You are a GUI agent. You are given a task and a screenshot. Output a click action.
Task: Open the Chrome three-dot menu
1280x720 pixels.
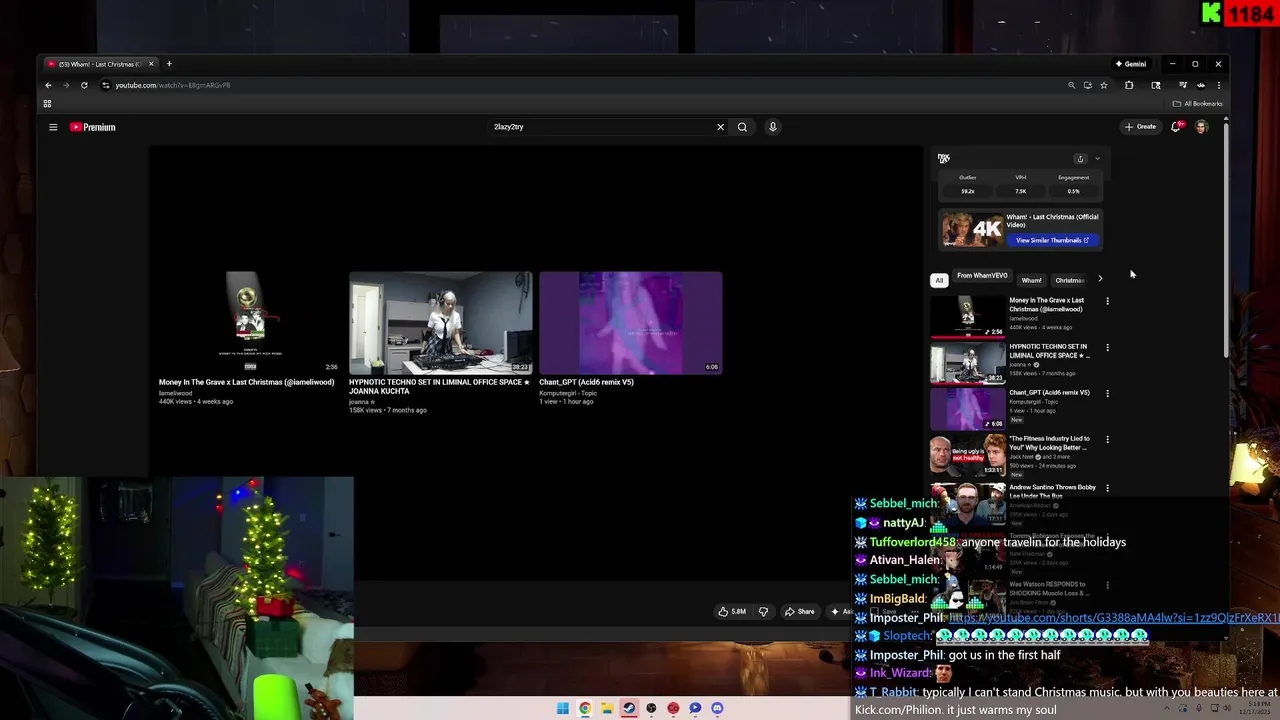point(1218,85)
